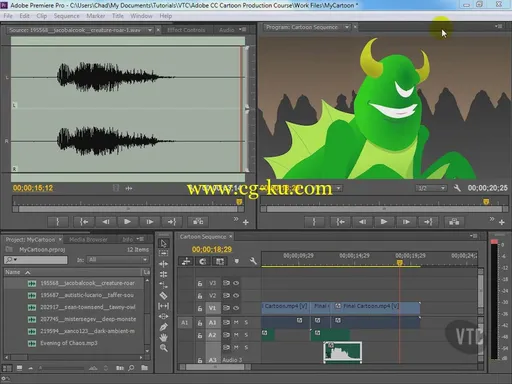
Task: Select the Slide tool
Action: point(163,316)
